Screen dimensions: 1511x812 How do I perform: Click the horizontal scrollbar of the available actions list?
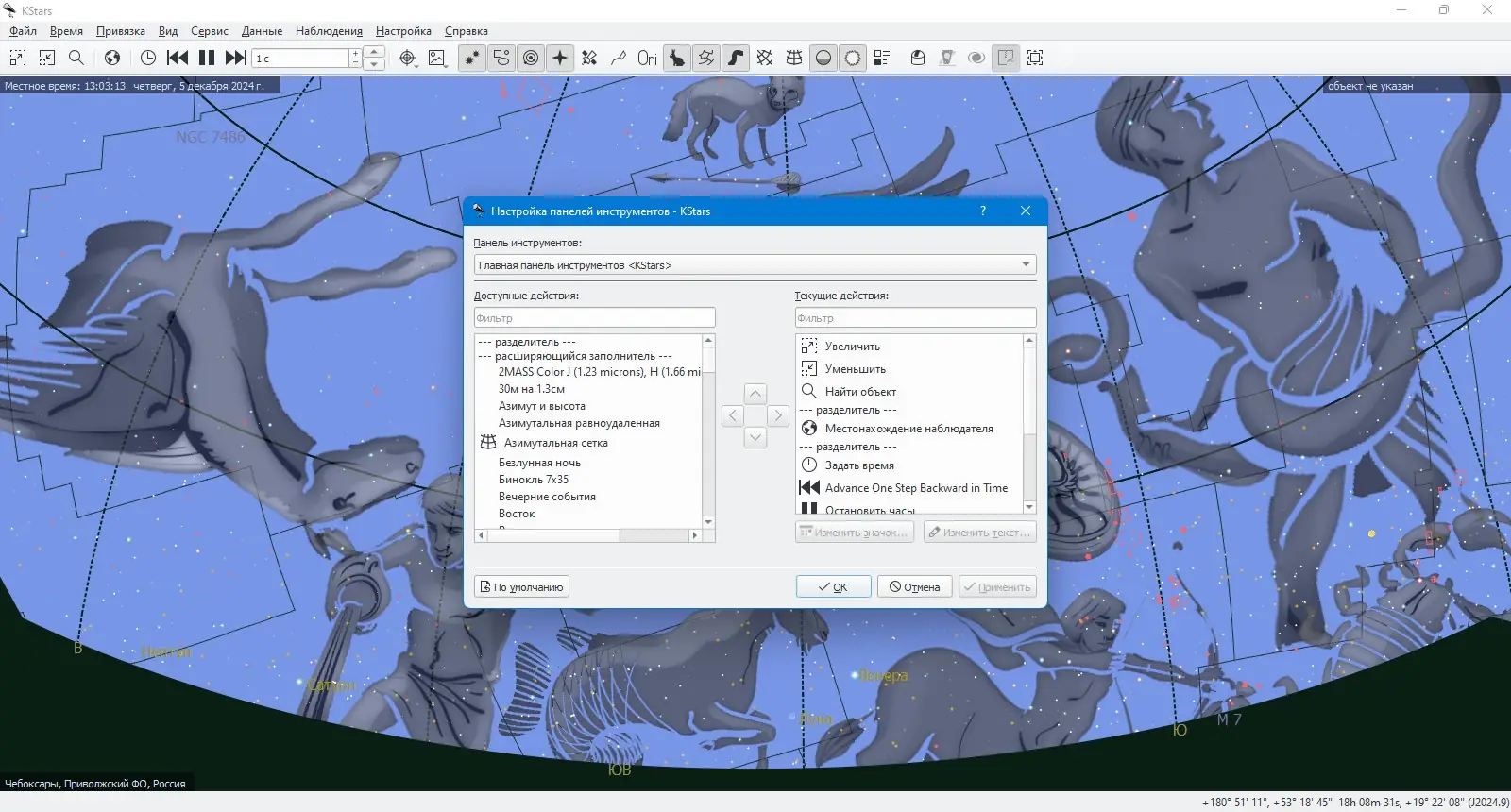coord(588,535)
